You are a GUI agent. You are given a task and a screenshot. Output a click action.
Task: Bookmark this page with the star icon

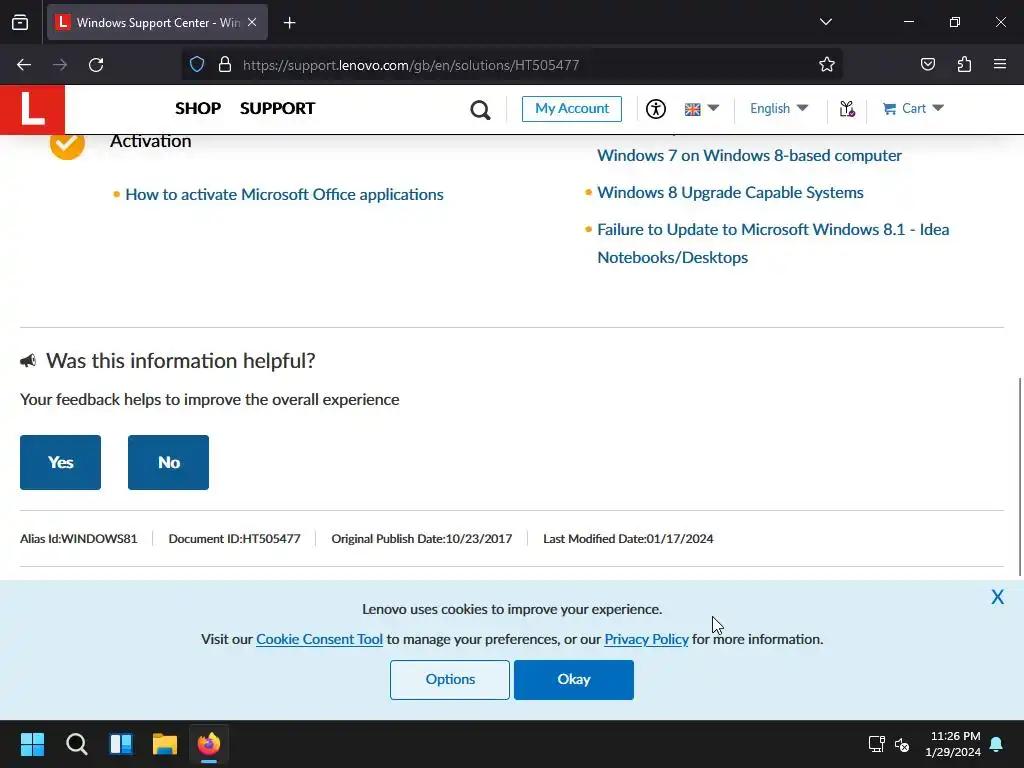pyautogui.click(x=827, y=65)
